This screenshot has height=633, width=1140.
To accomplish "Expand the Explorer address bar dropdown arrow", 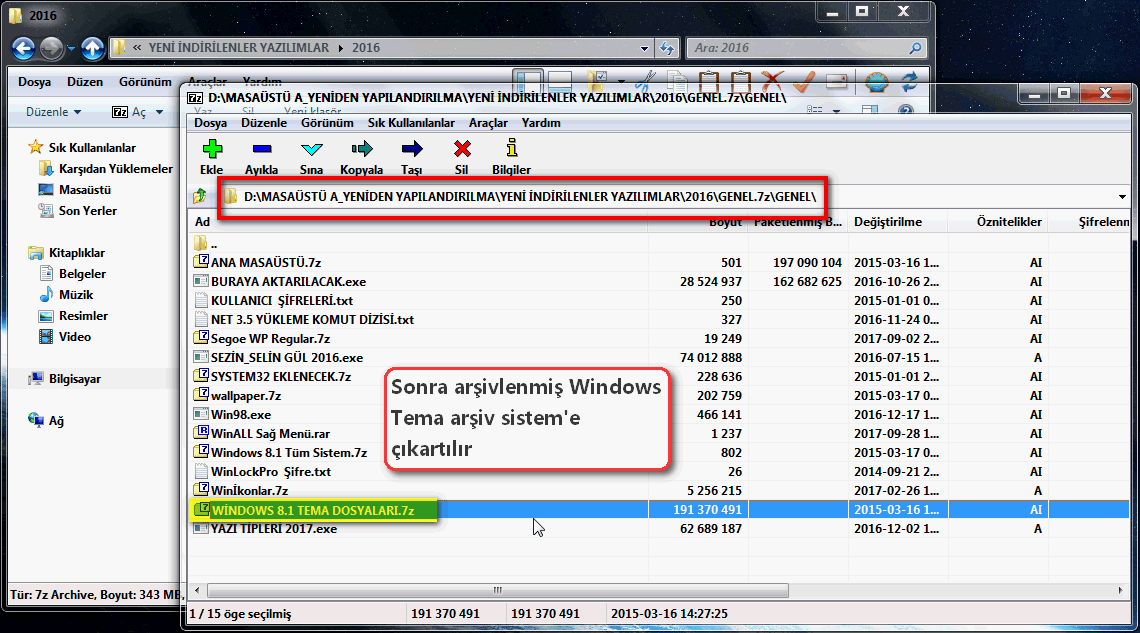I will point(644,49).
